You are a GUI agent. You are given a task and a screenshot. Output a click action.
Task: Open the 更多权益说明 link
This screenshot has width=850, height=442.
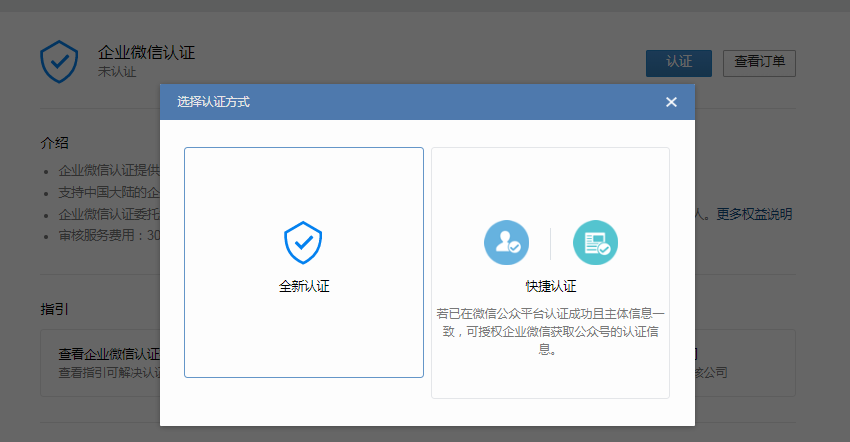pyautogui.click(x=754, y=214)
